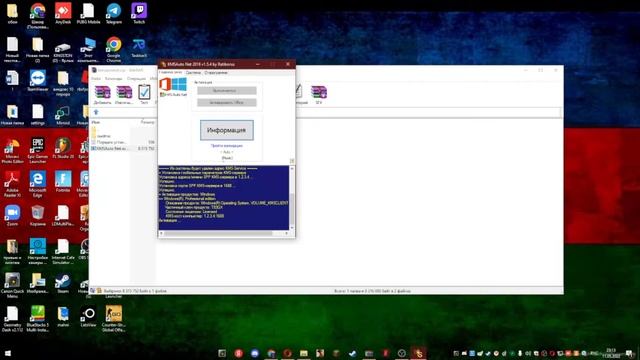Click the Активировать Office button

227,102
